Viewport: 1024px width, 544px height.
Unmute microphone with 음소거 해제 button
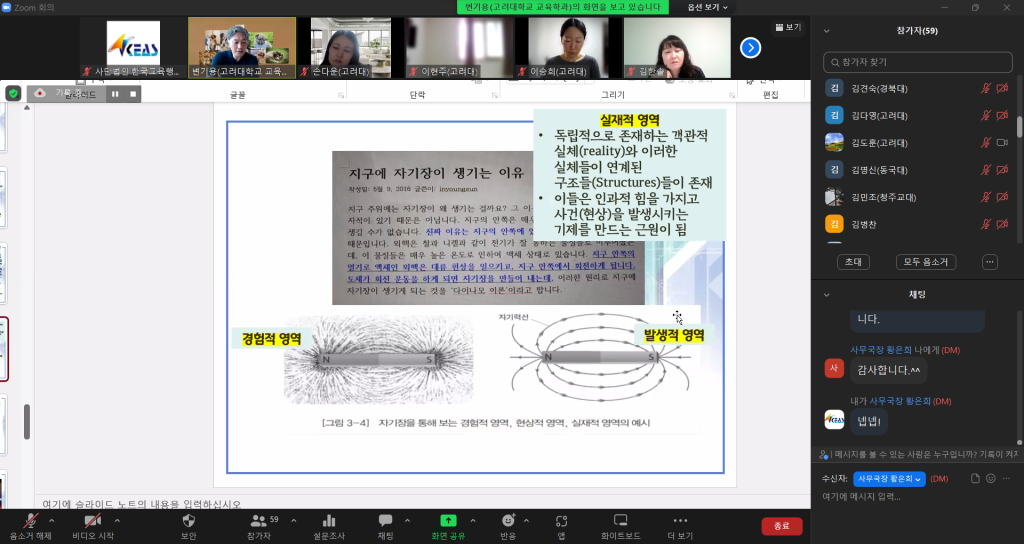(31, 521)
